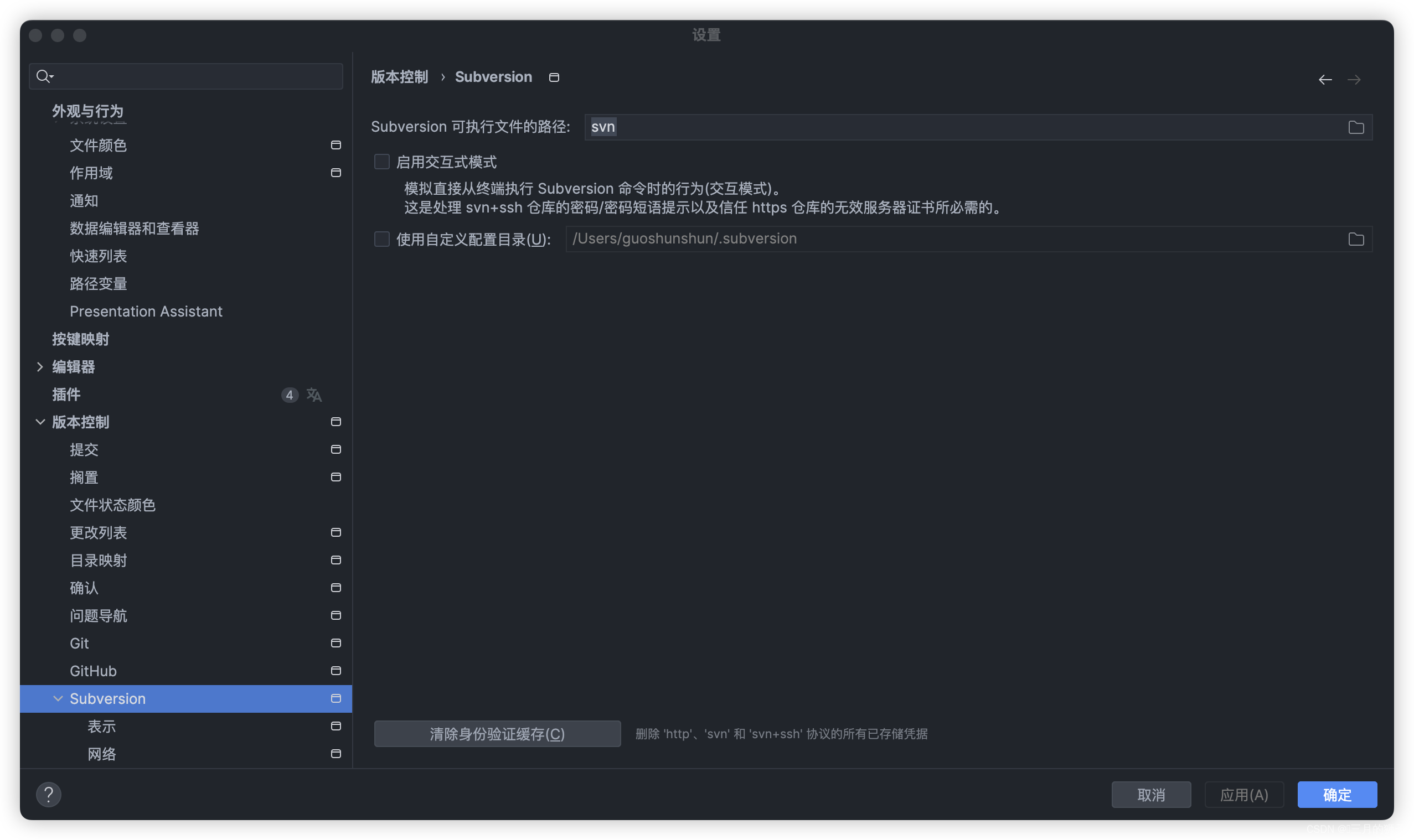
Task: Open 版本控制 from the breadcrumb
Action: (x=399, y=77)
